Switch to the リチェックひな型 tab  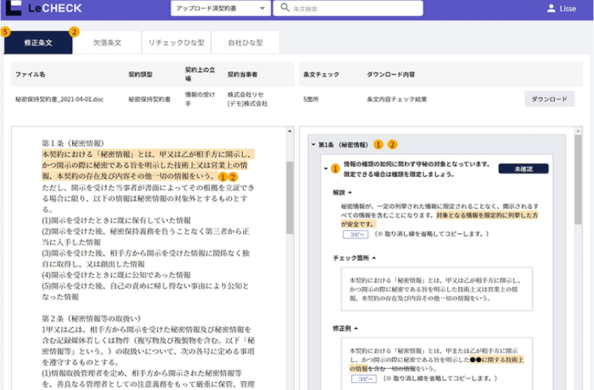(x=176, y=42)
